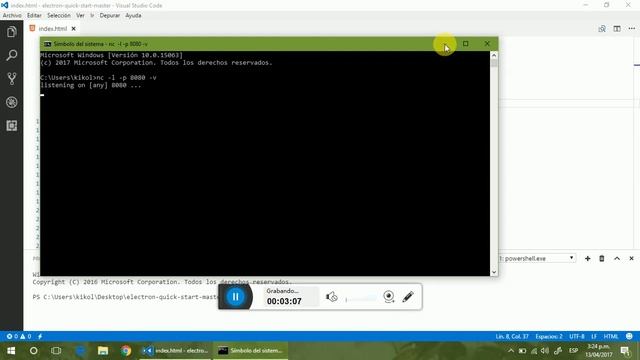Launch Microsoft Edge from the taskbar
640x360 pixels.
80,351
